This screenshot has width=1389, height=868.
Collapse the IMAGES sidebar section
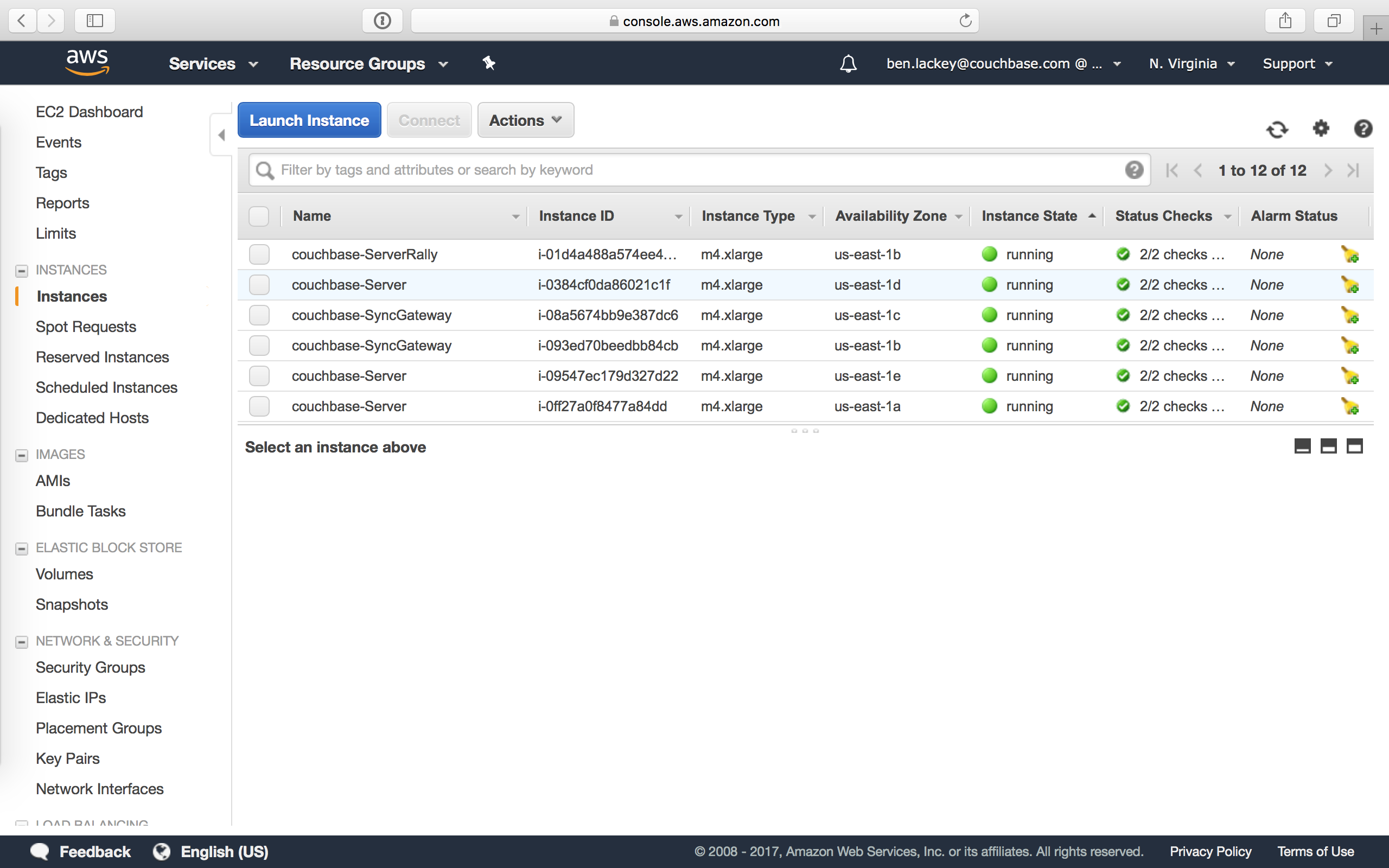[22, 455]
